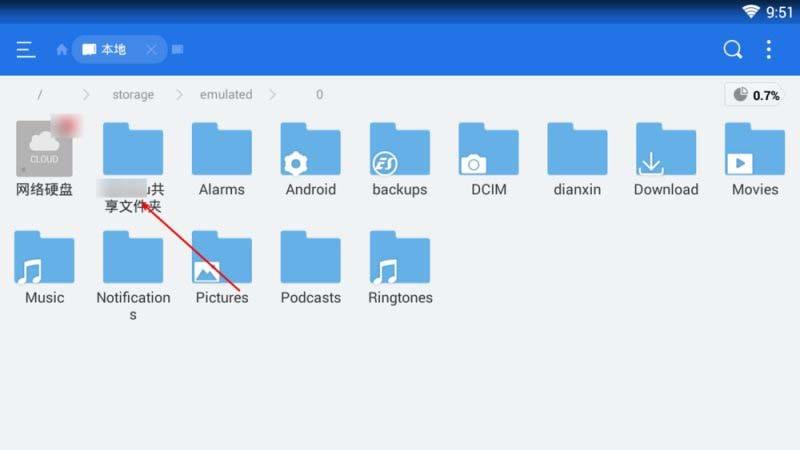
Task: Open the Movies folder
Action: [754, 150]
